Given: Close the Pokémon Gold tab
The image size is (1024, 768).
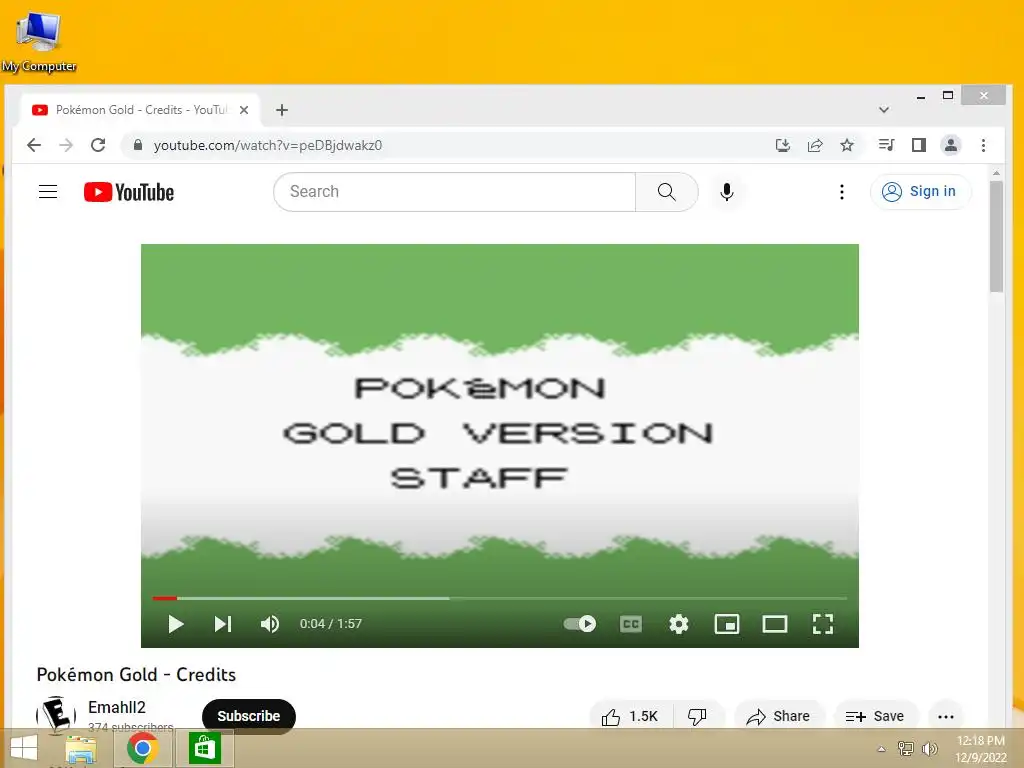Looking at the screenshot, I should pyautogui.click(x=244, y=110).
